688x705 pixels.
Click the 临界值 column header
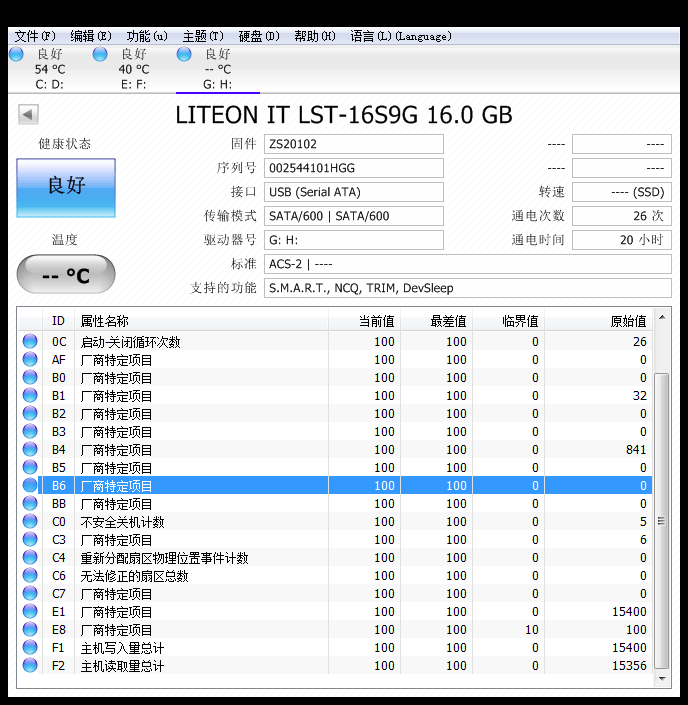click(508, 321)
